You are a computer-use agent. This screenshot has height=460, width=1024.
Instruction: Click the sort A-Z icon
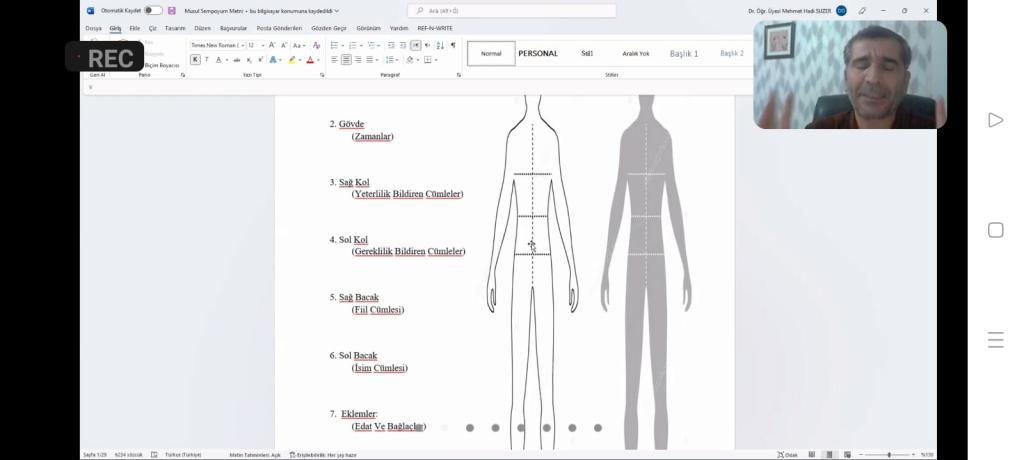[440, 45]
